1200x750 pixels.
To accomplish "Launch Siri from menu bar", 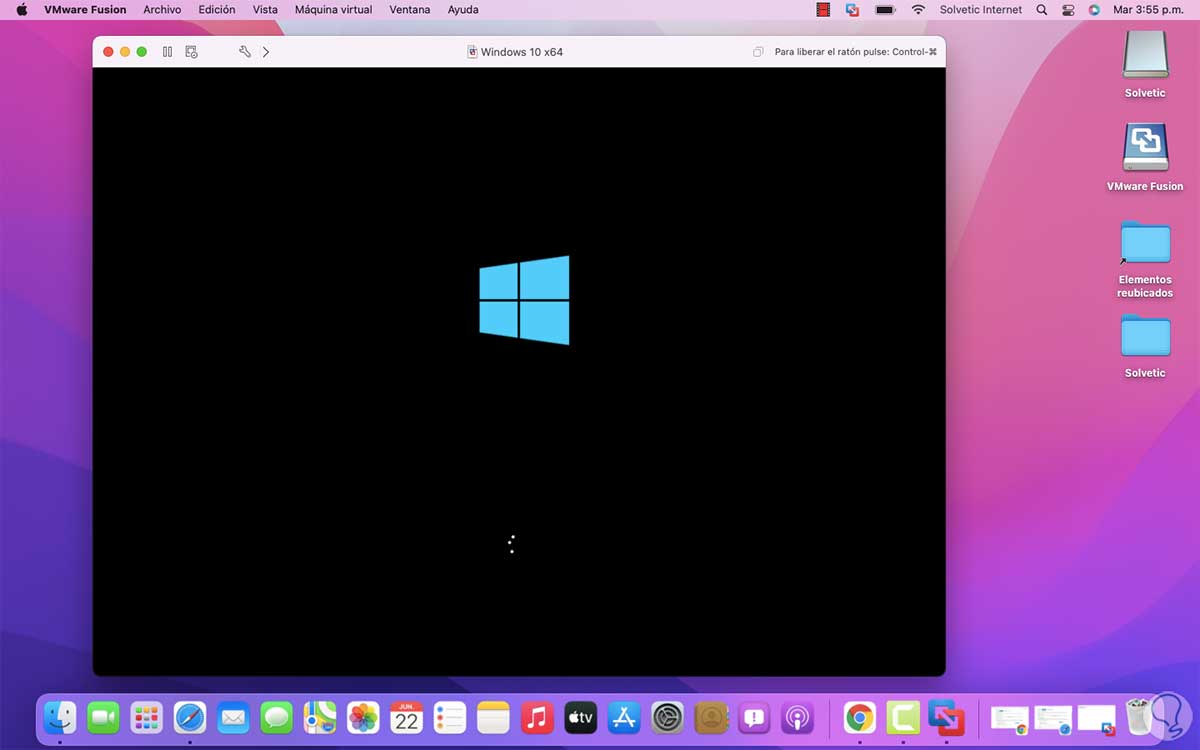I will [1094, 10].
